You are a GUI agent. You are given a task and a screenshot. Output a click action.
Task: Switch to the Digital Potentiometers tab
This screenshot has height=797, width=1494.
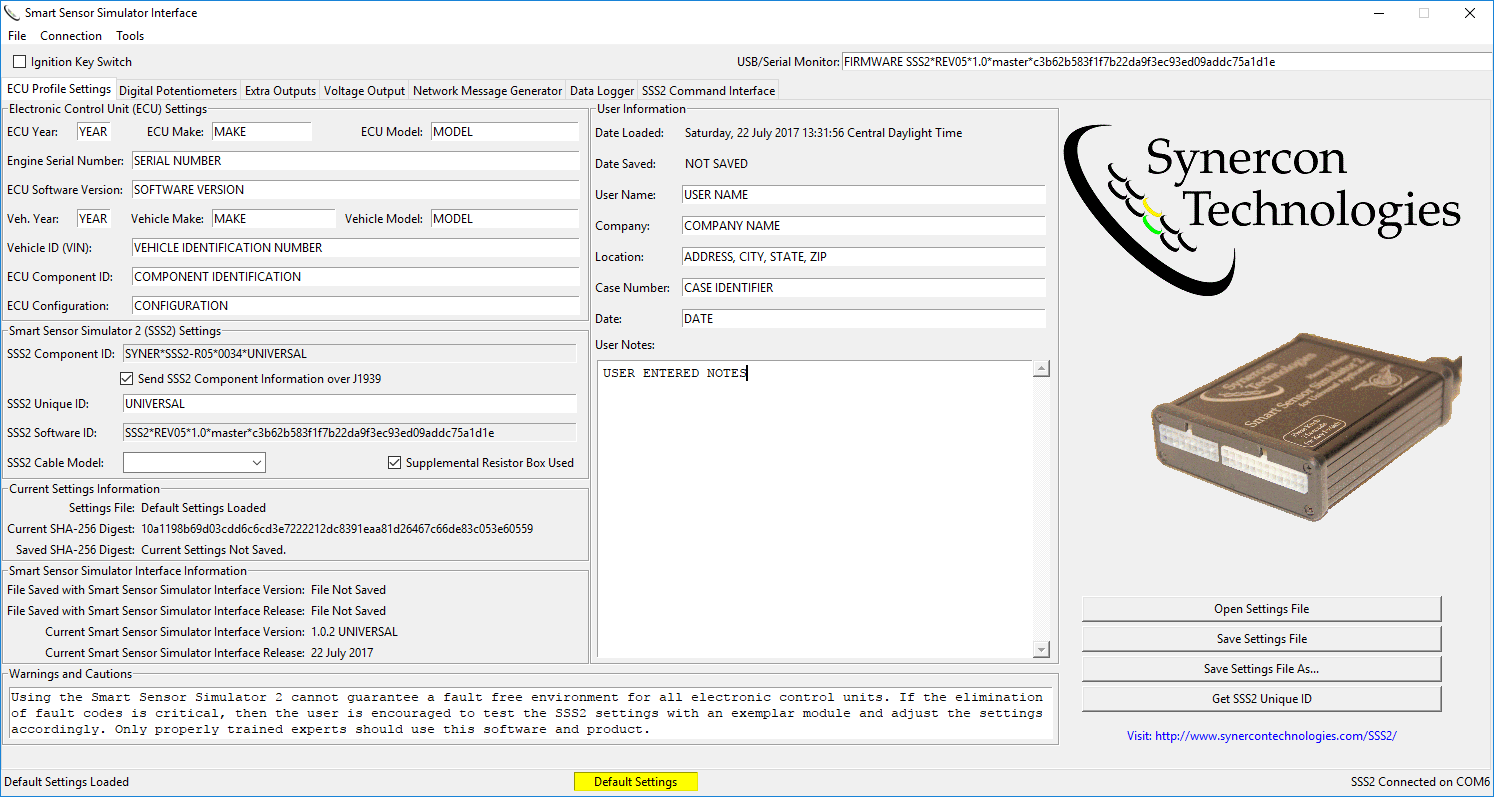(178, 91)
